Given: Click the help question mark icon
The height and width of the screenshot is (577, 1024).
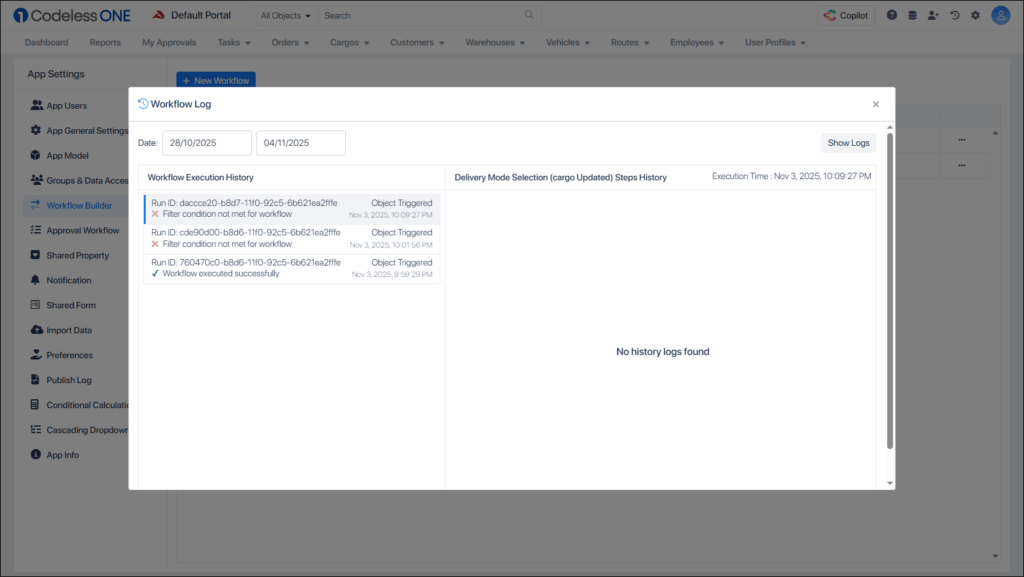Looking at the screenshot, I should pyautogui.click(x=891, y=15).
